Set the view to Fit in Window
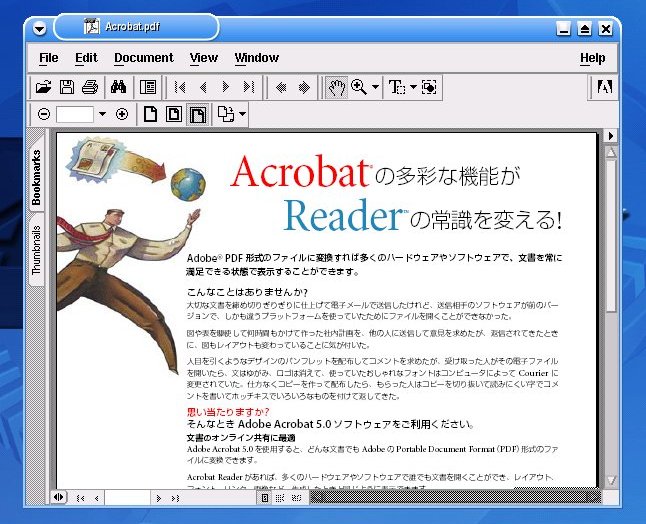Image resolution: width=646 pixels, height=524 pixels. [174, 114]
